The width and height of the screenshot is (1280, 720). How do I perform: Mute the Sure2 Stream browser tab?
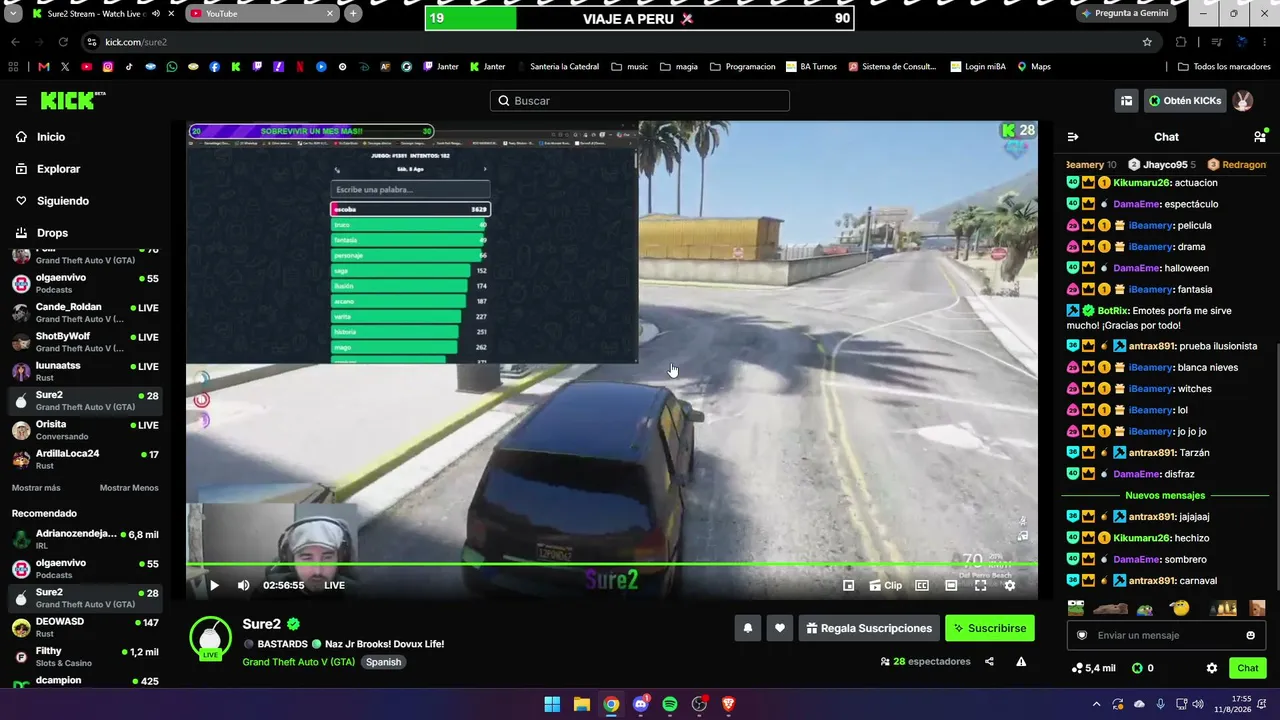coord(155,14)
